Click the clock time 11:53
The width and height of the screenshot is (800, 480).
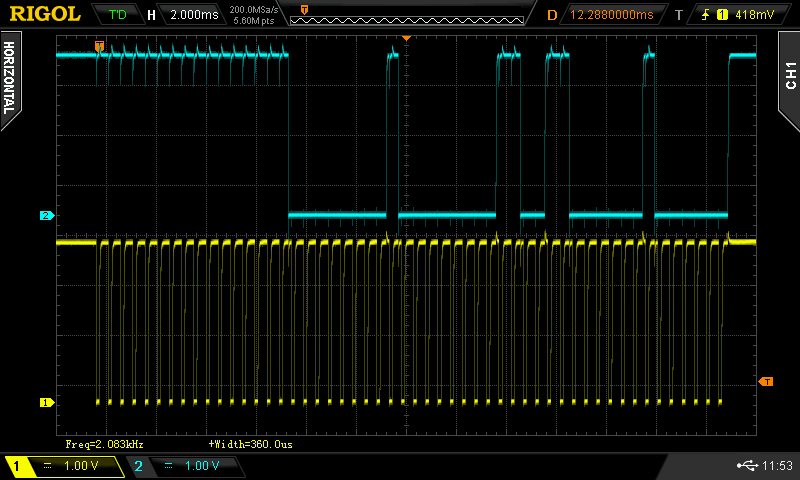(777, 465)
